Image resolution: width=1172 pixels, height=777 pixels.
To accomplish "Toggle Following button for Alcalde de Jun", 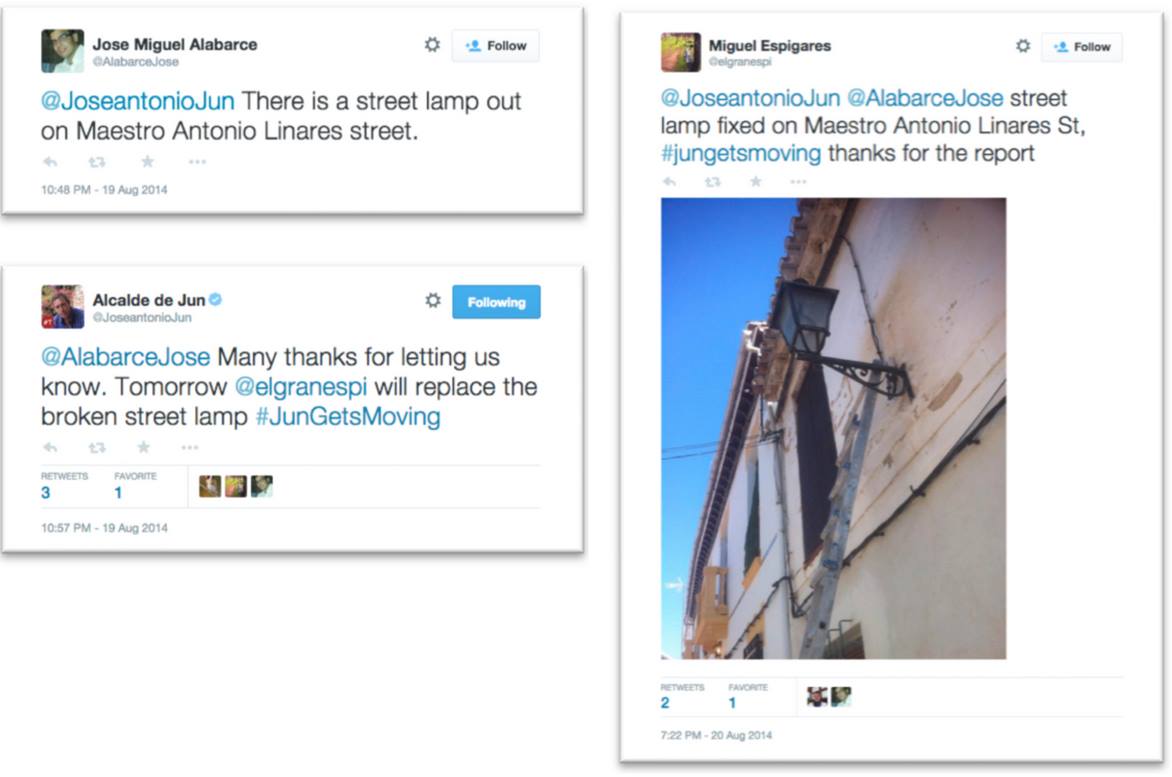I will click(496, 302).
